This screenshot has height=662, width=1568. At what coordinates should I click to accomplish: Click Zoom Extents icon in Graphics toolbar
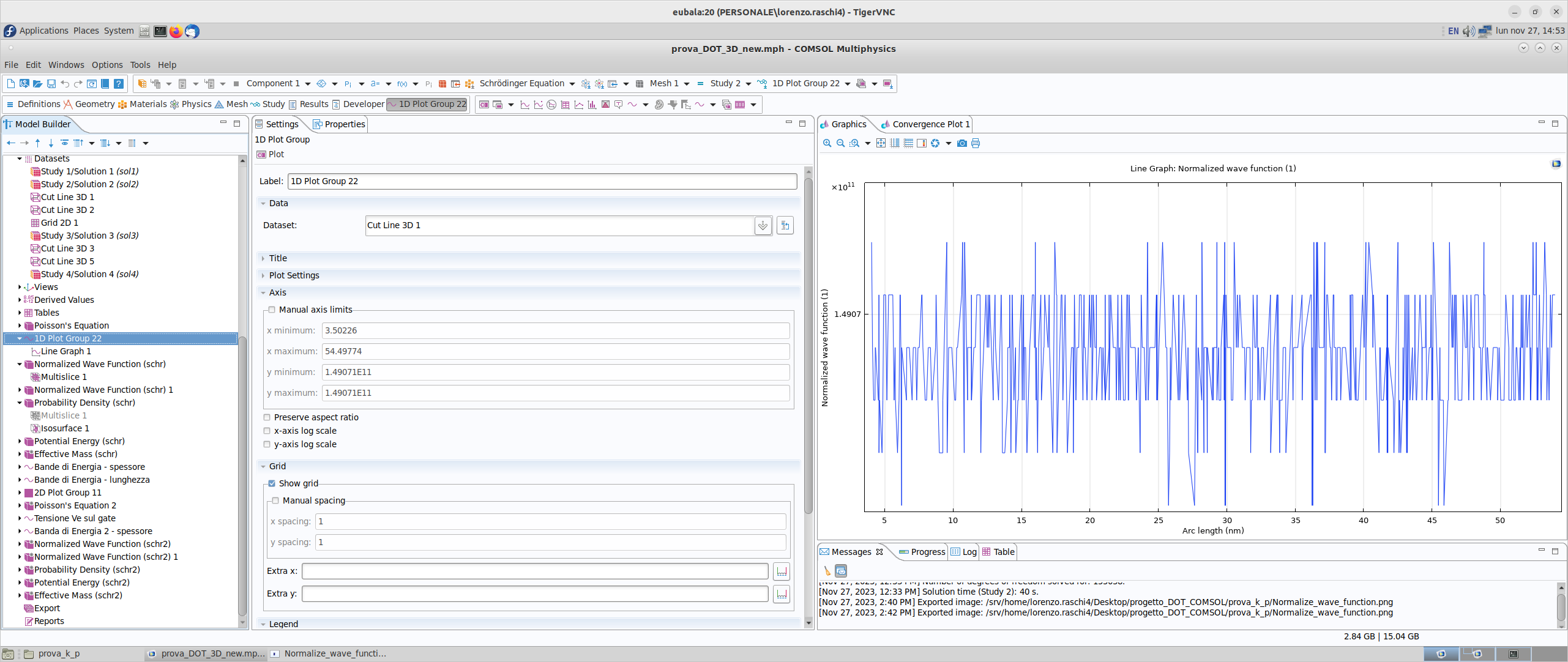coord(881,143)
